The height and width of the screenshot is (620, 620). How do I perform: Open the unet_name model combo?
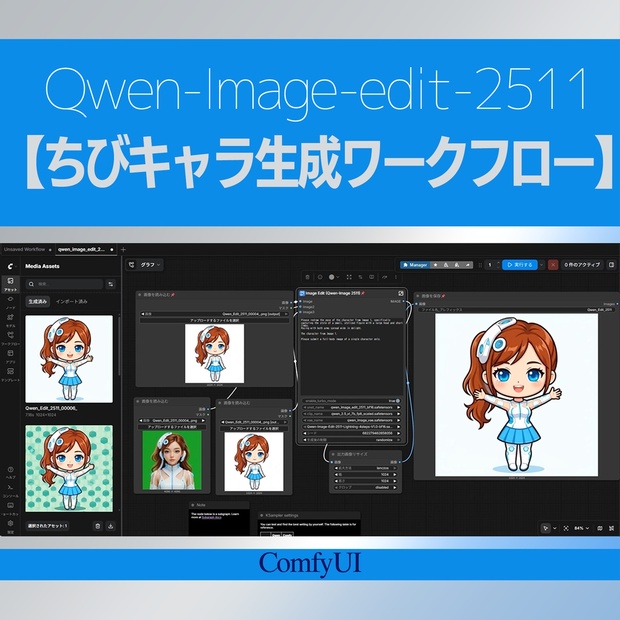(351, 407)
